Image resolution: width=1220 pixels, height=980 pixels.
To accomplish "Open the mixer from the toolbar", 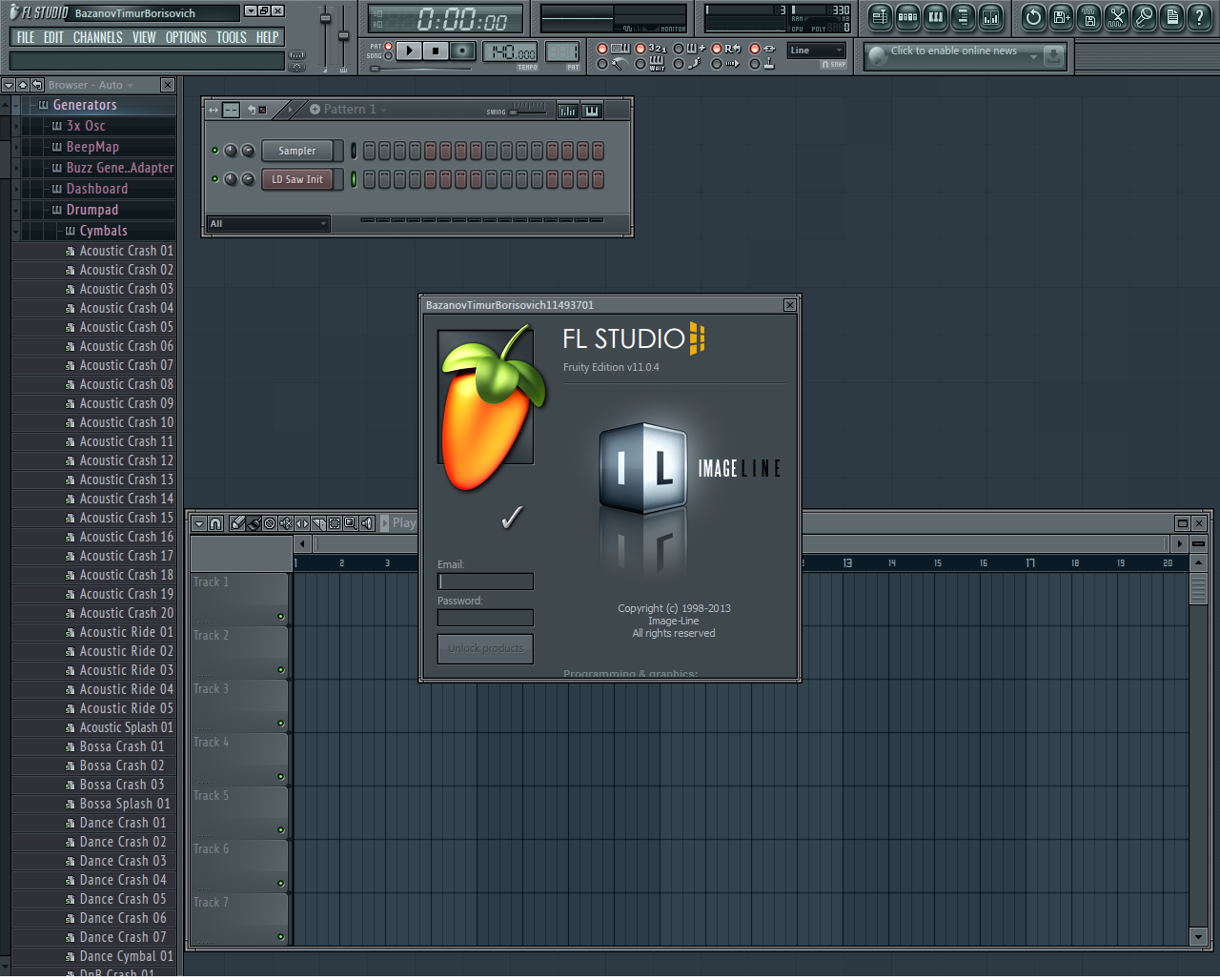I will pyautogui.click(x=990, y=16).
